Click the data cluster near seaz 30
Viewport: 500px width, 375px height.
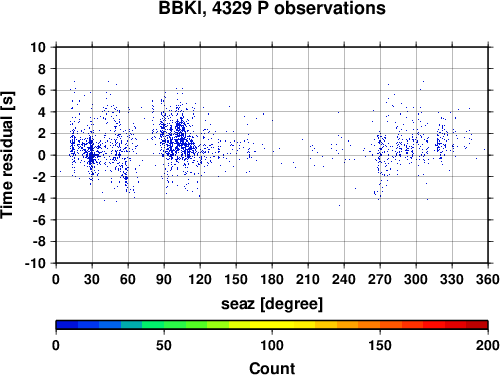click(x=91, y=152)
